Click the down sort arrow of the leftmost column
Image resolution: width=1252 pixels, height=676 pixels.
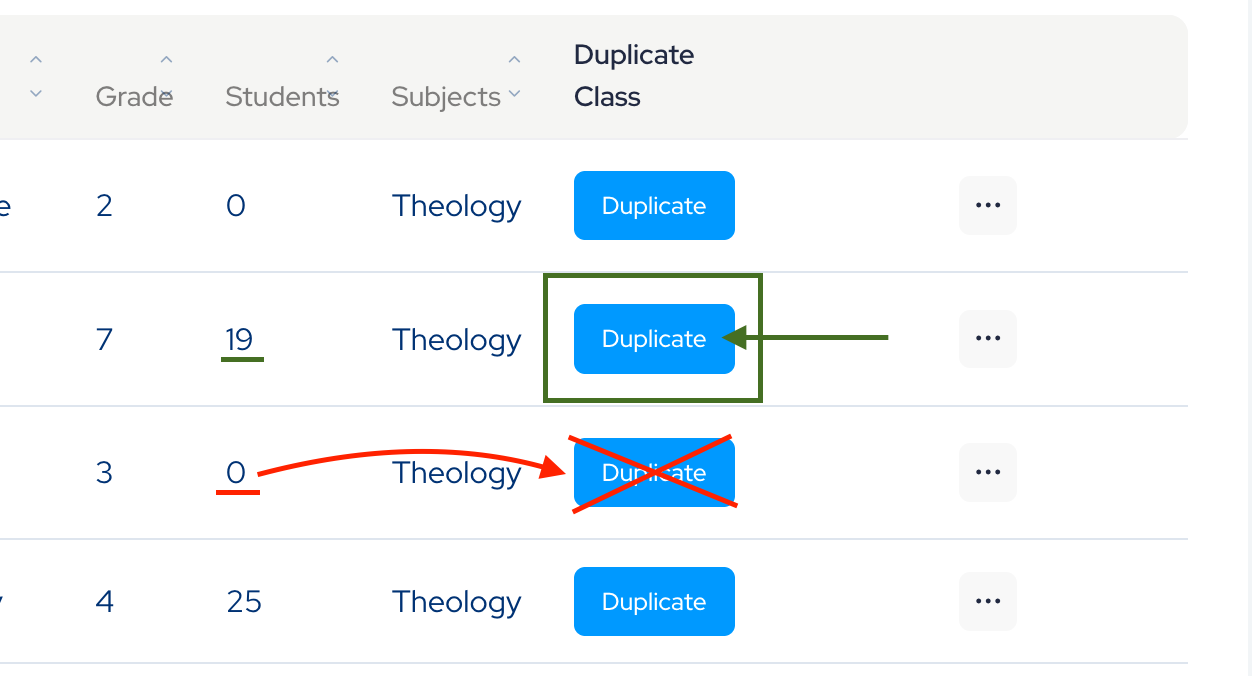[36, 94]
